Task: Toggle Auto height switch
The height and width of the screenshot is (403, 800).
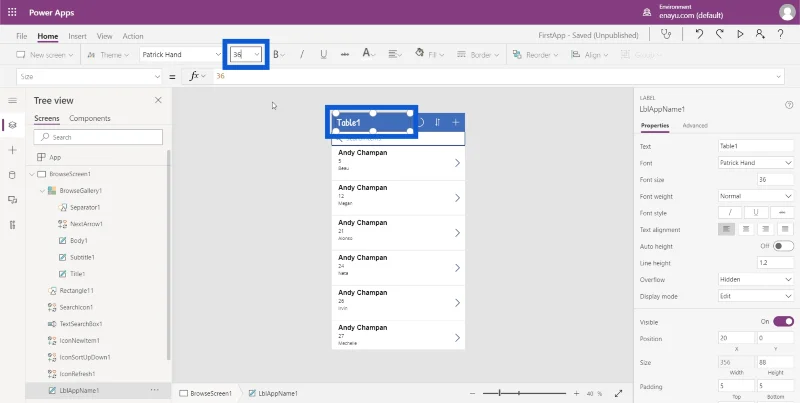Action: 784,246
